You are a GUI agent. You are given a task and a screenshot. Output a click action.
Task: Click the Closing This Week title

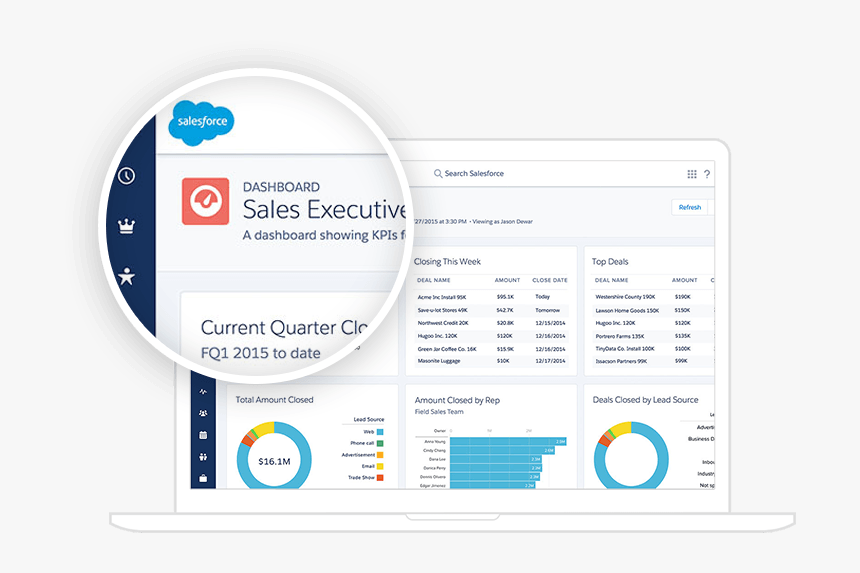pos(447,262)
